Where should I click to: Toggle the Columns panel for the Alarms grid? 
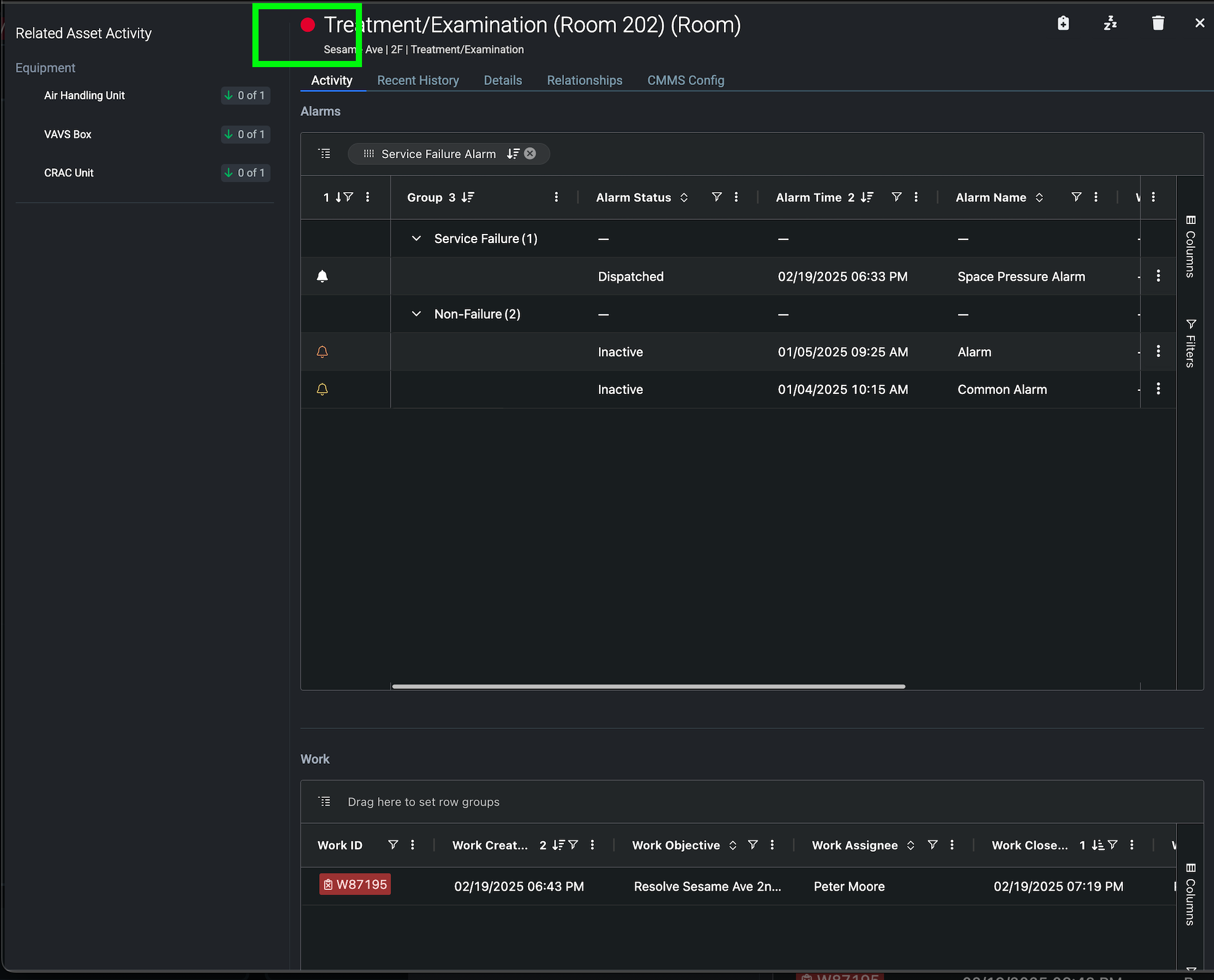1191,246
